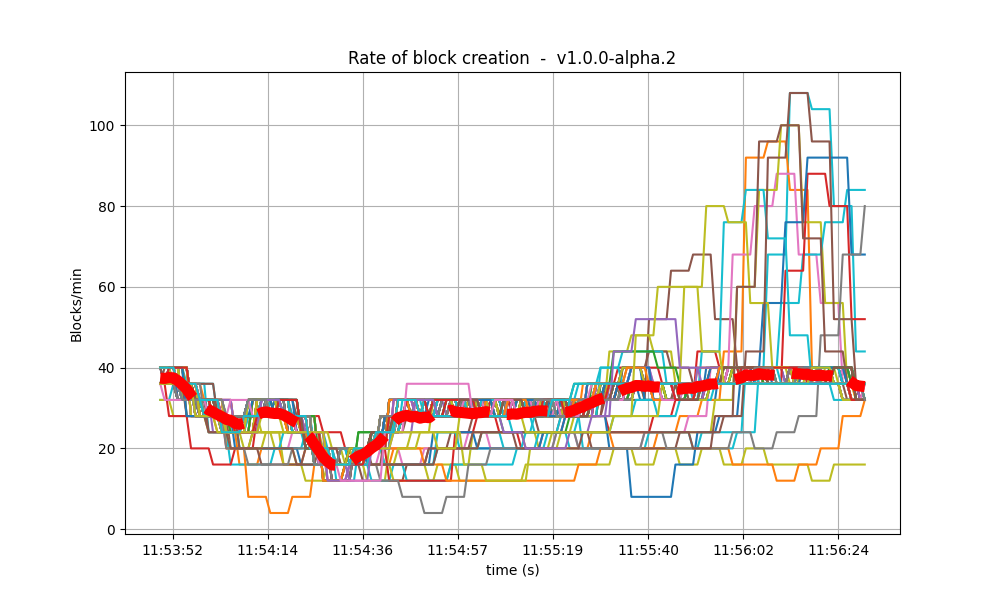Image resolution: width=1000 pixels, height=600 pixels.
Task: Select the y-axis tick label "80"
Action: pyautogui.click(x=107, y=207)
